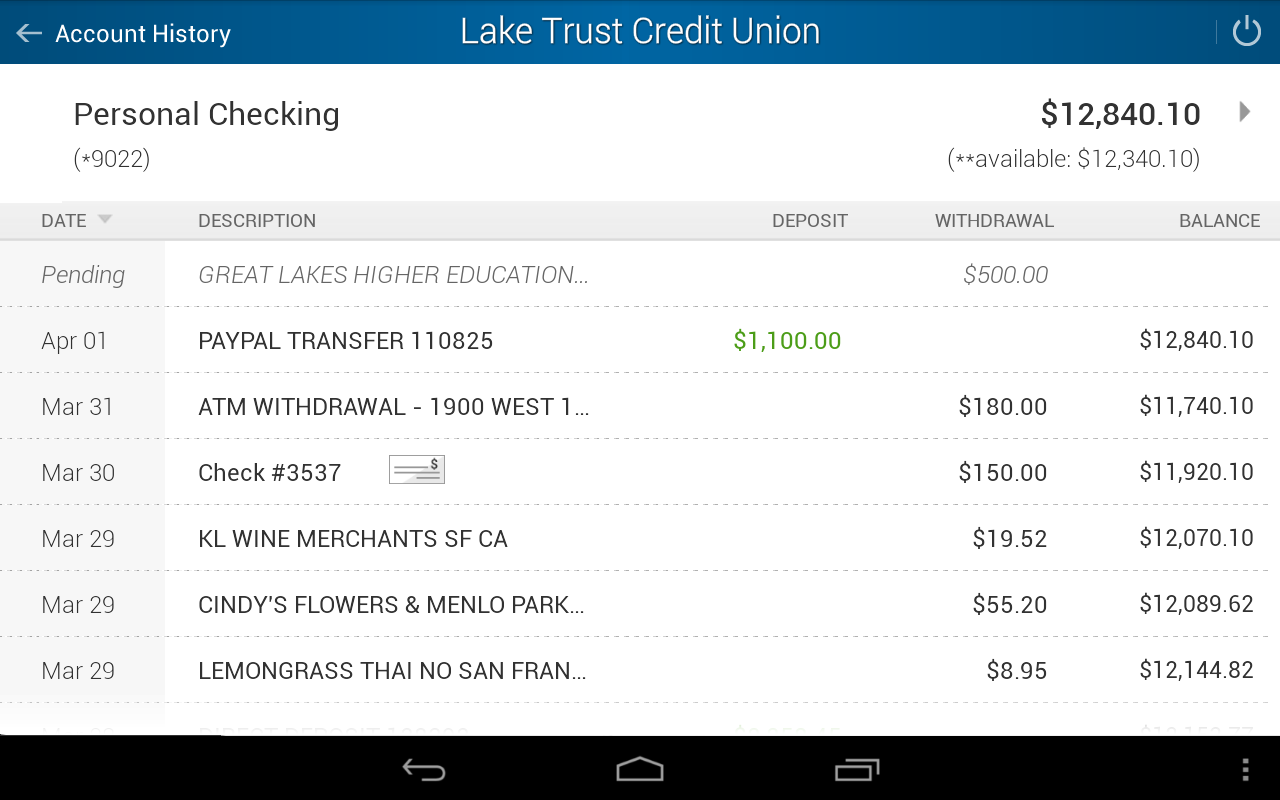1280x800 pixels.
Task: Click the back arrow beside Account History
Action: click(x=27, y=31)
